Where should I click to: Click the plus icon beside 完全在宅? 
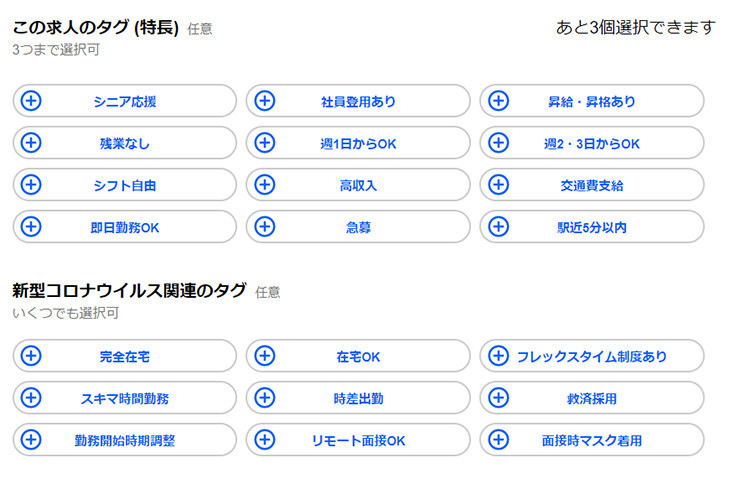click(31, 356)
